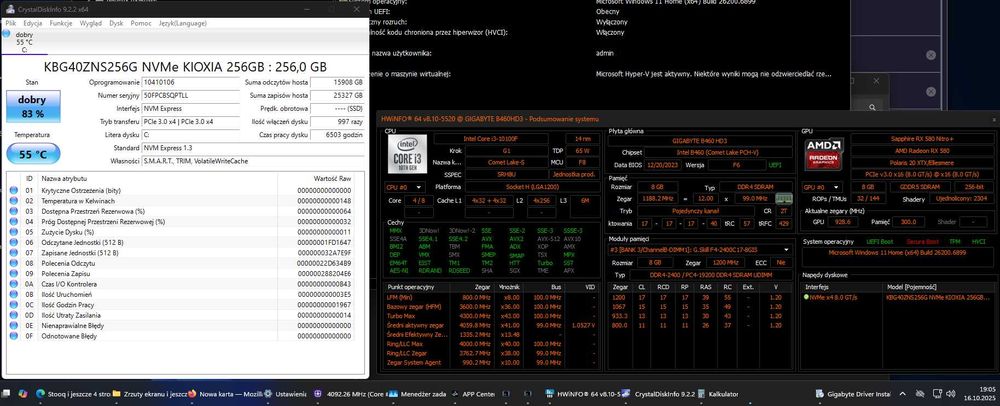
Task: Expand hidden system tray icons chevron
Action: (902, 394)
